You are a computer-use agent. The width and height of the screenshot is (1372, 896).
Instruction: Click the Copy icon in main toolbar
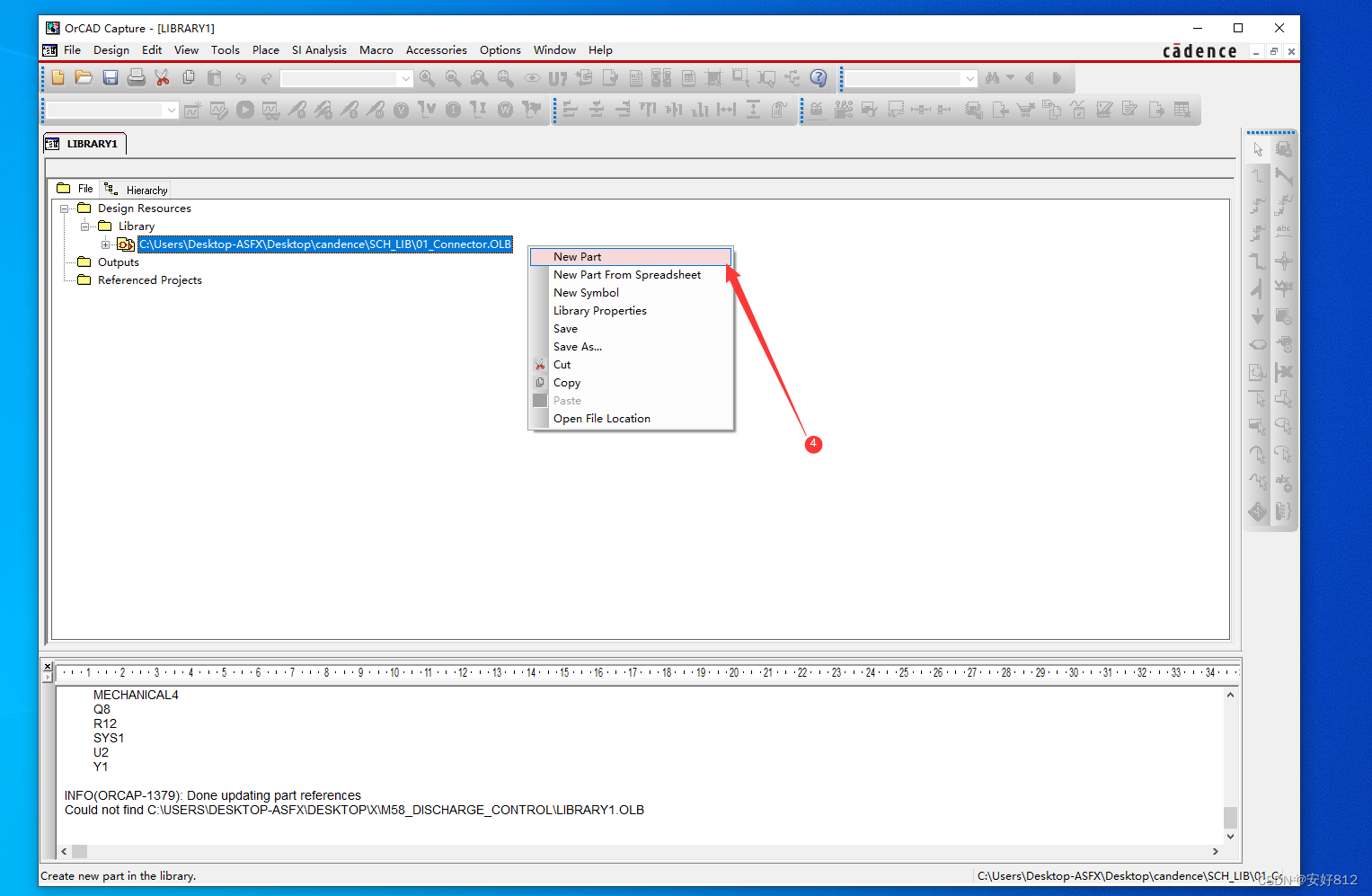189,78
